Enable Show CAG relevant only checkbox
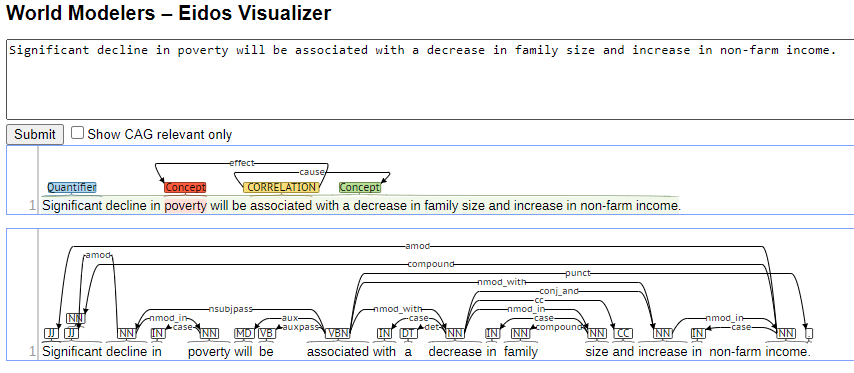Viewport: 854px width, 373px height. [x=78, y=133]
